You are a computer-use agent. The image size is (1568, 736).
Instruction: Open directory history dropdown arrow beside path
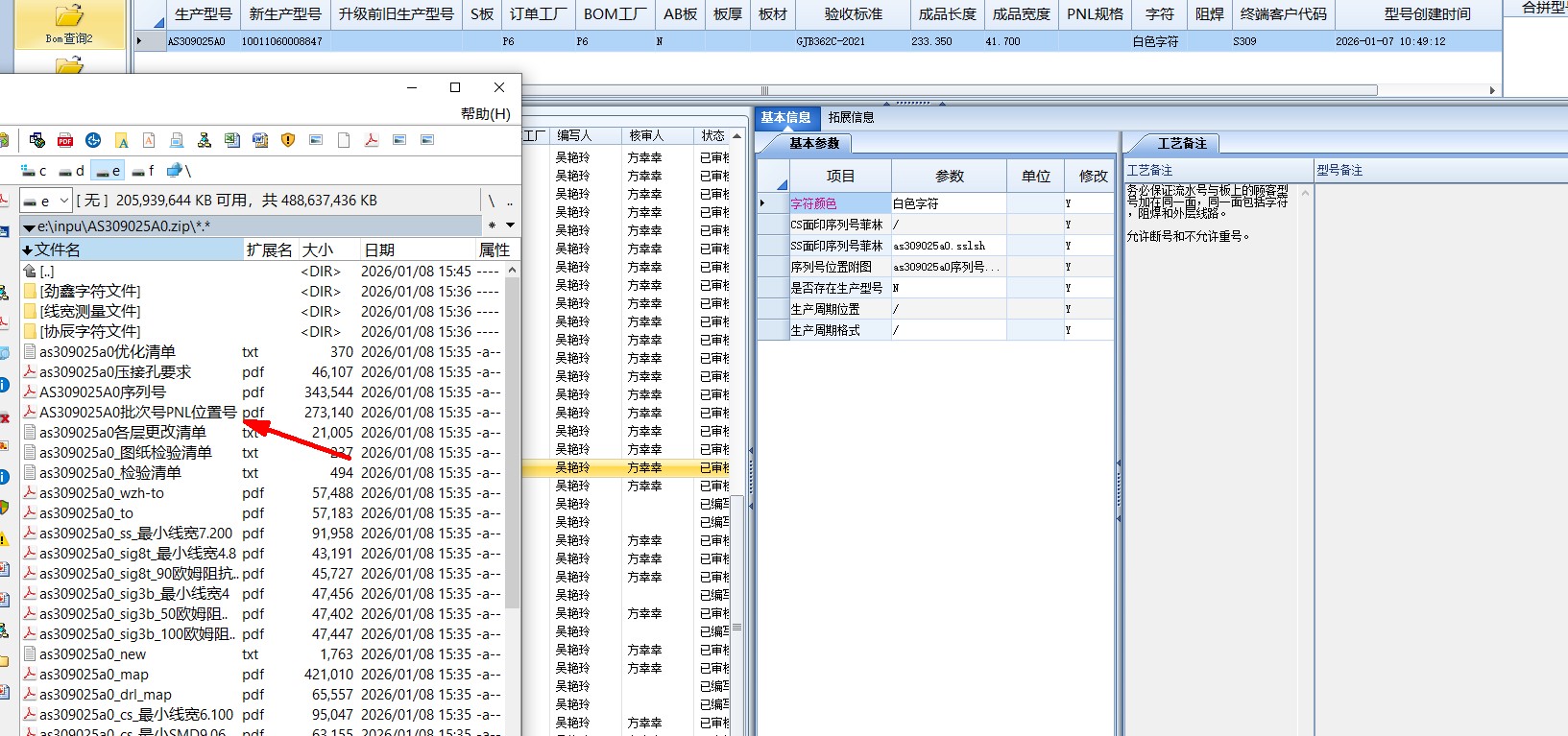coord(510,226)
